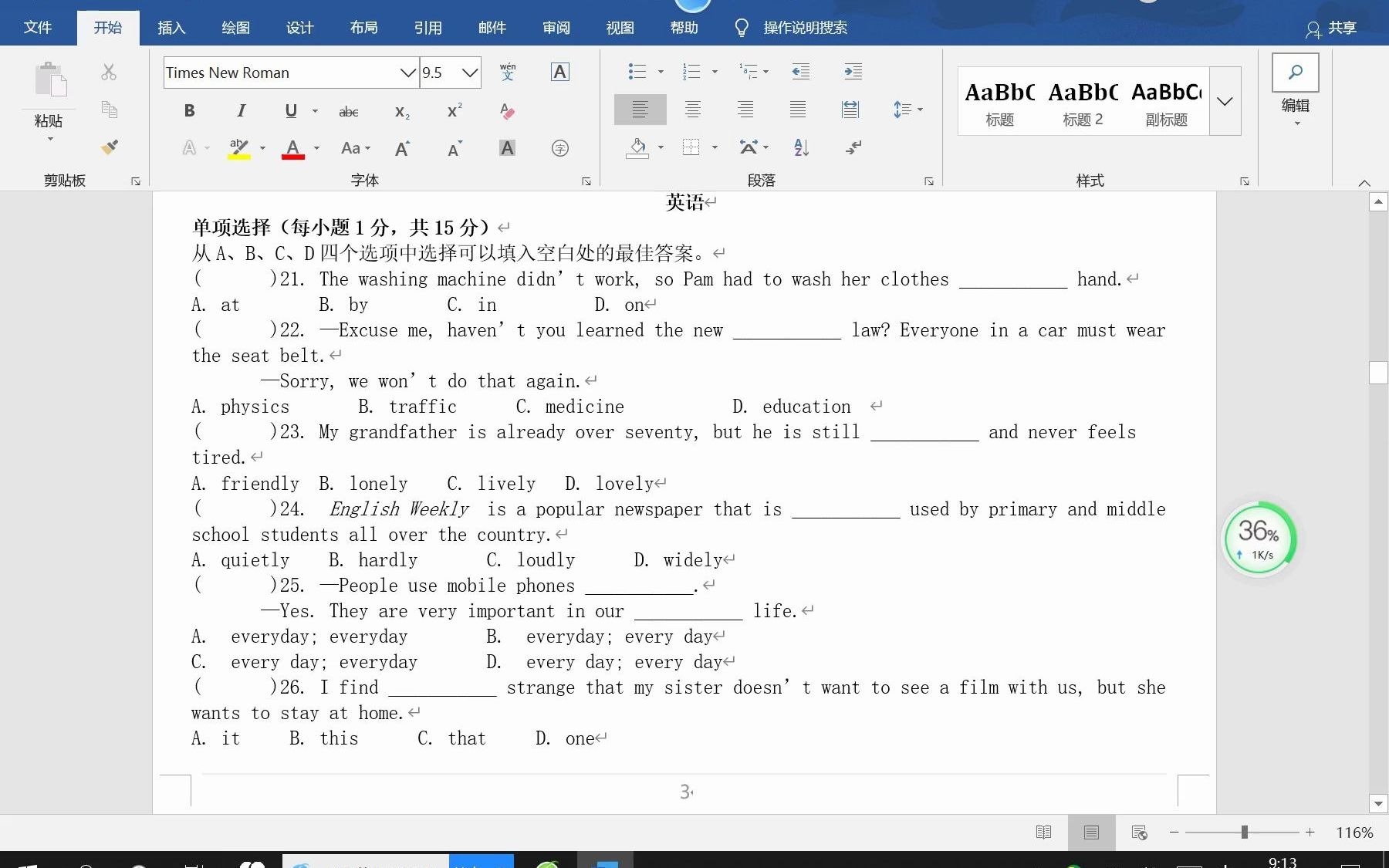Viewport: 1389px width, 868px height.
Task: Open Change Case (Aa) dropdown
Action: coord(356,148)
